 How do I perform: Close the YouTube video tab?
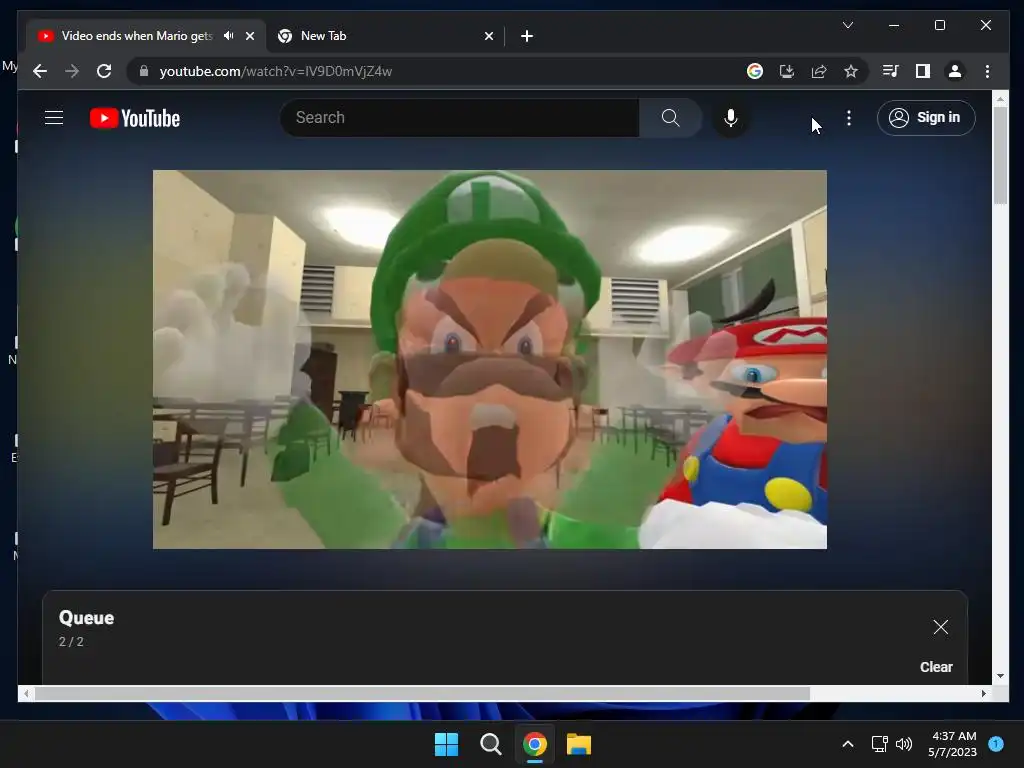tap(249, 36)
